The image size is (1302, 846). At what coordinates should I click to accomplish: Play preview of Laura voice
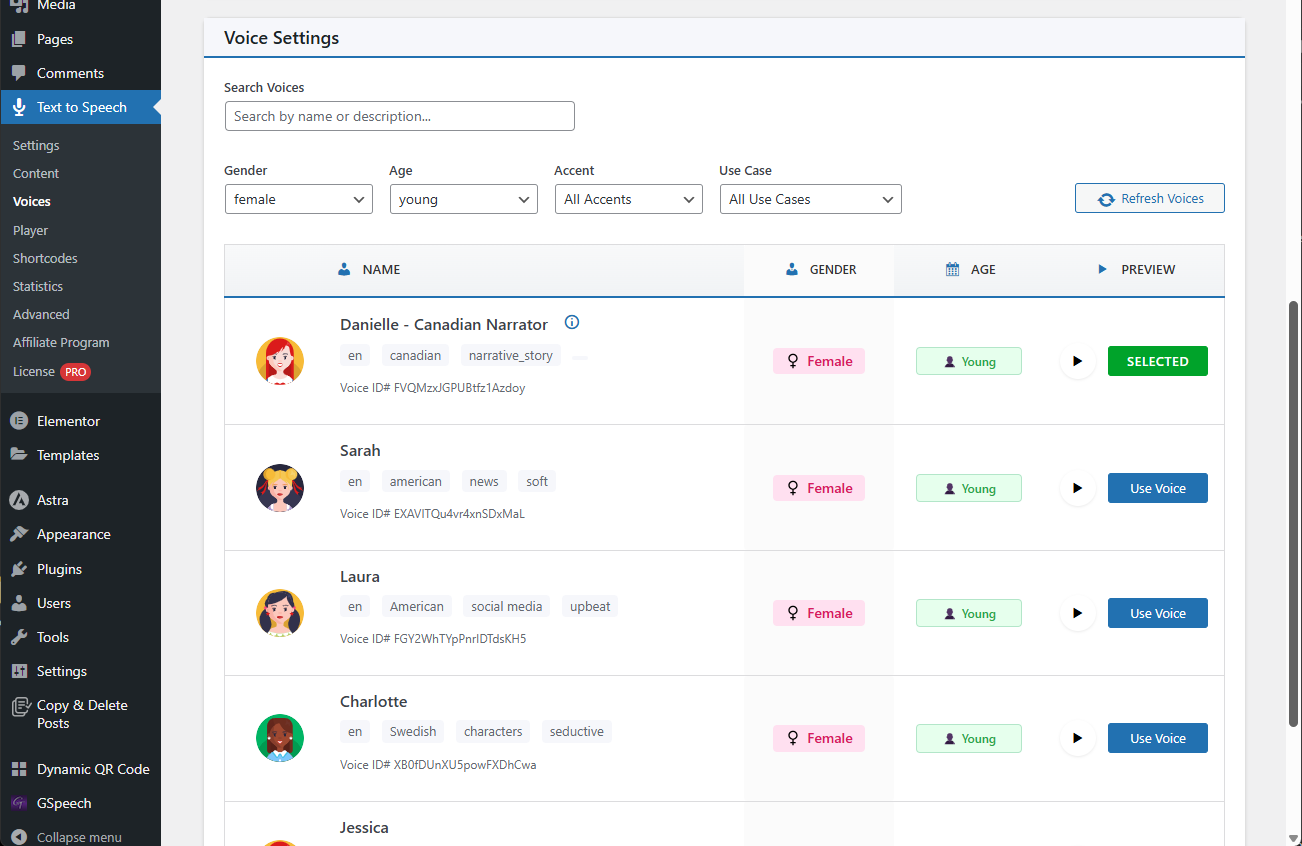[1078, 613]
